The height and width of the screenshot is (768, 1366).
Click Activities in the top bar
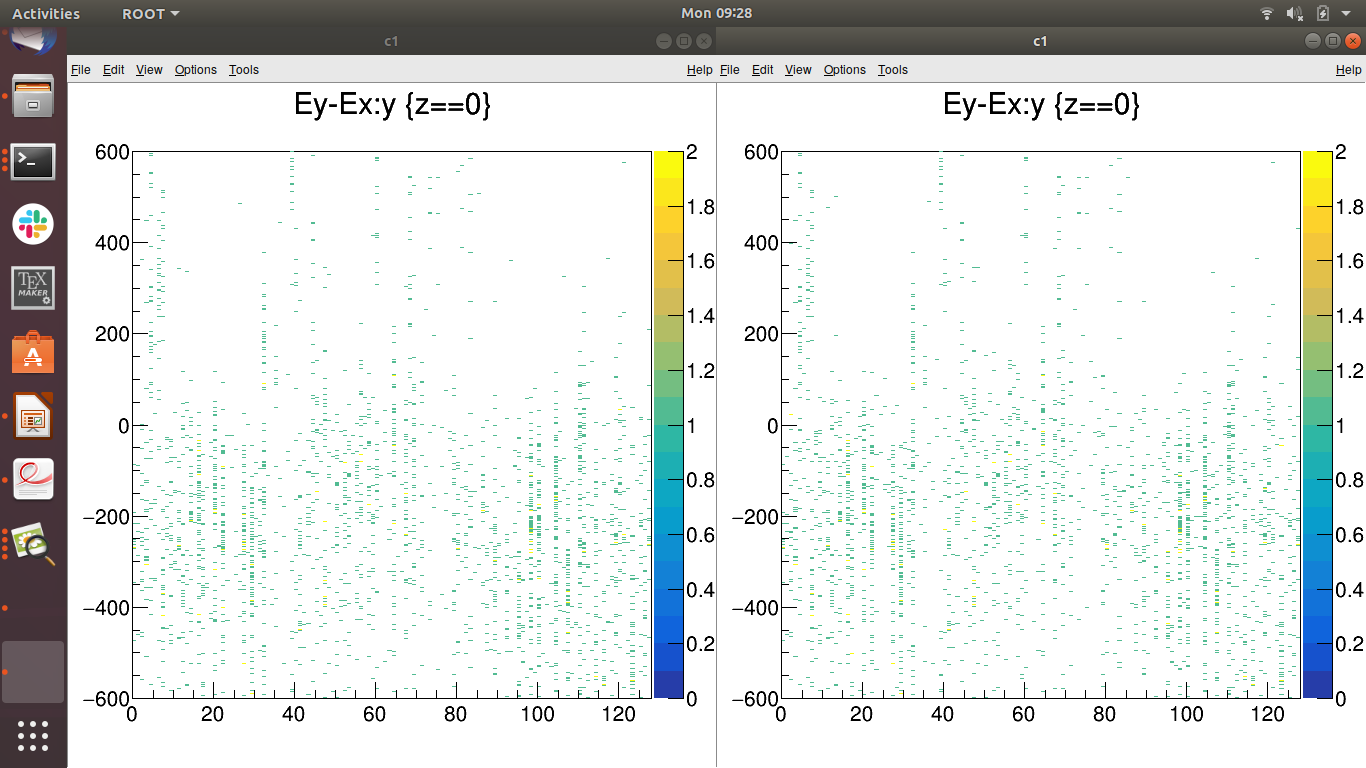pyautogui.click(x=46, y=14)
